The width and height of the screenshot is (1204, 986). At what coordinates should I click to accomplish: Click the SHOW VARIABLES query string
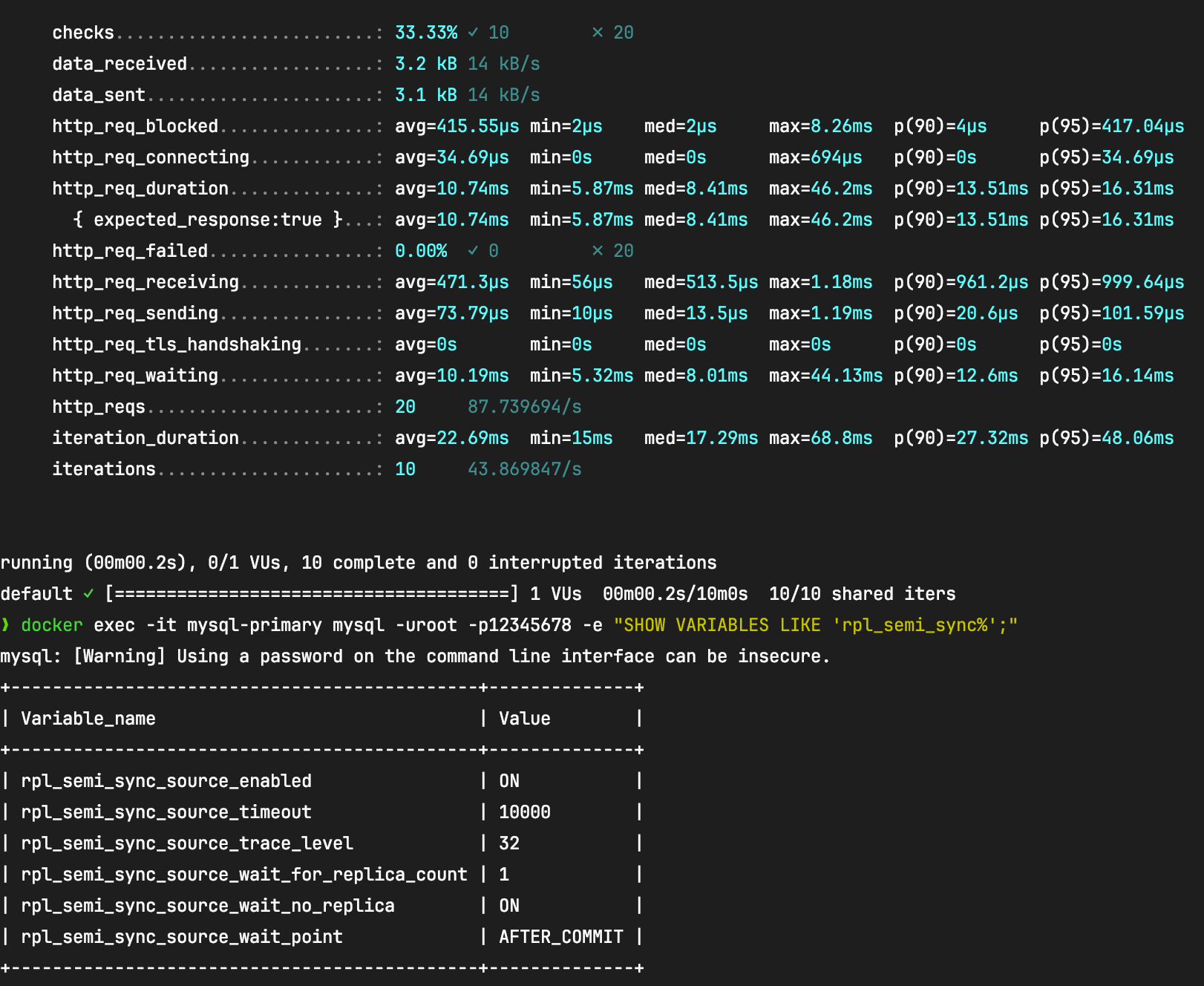[815, 624]
